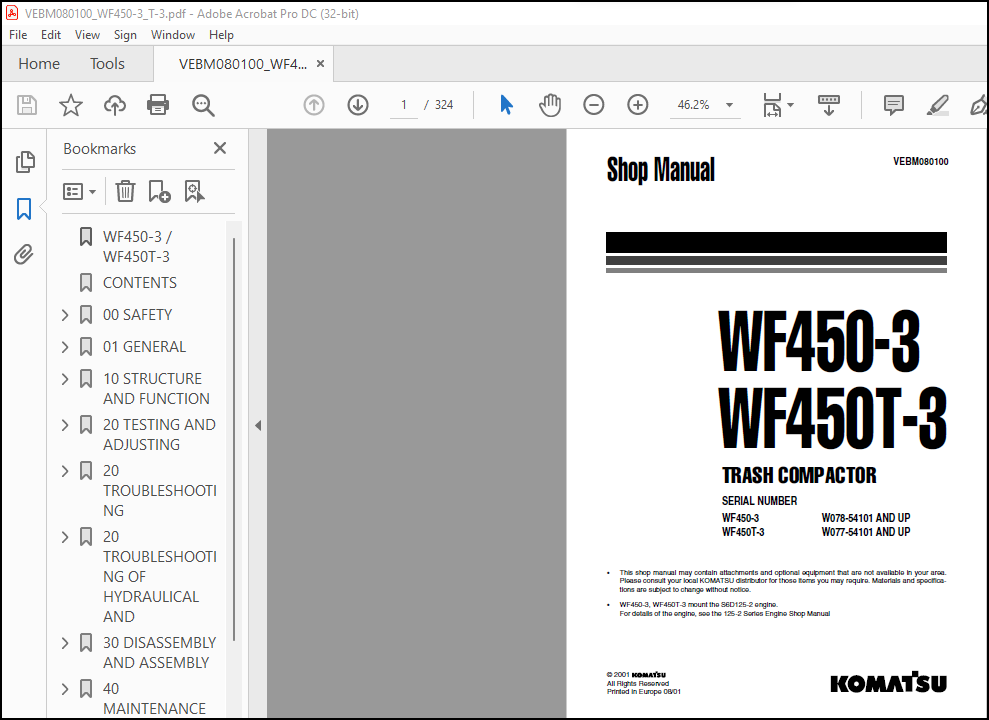Zoom out with the minus icon
The height and width of the screenshot is (720, 989).
pos(594,105)
